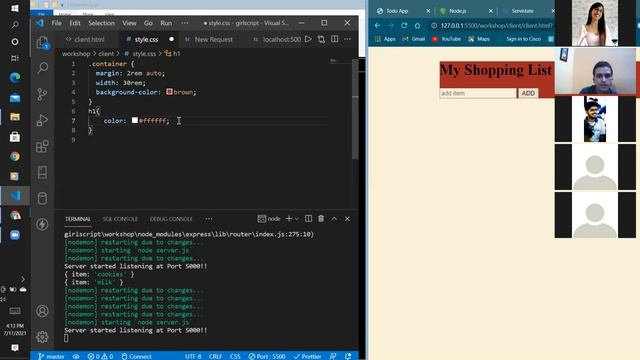Screen dimensions: 640x360
Task: Open the Search view in activity bar
Action: (x=42, y=68)
